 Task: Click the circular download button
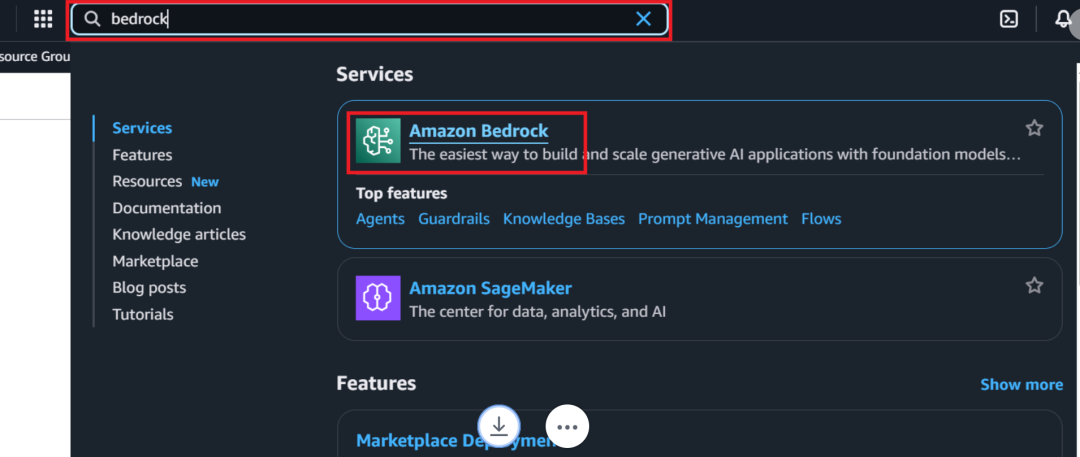pos(500,425)
